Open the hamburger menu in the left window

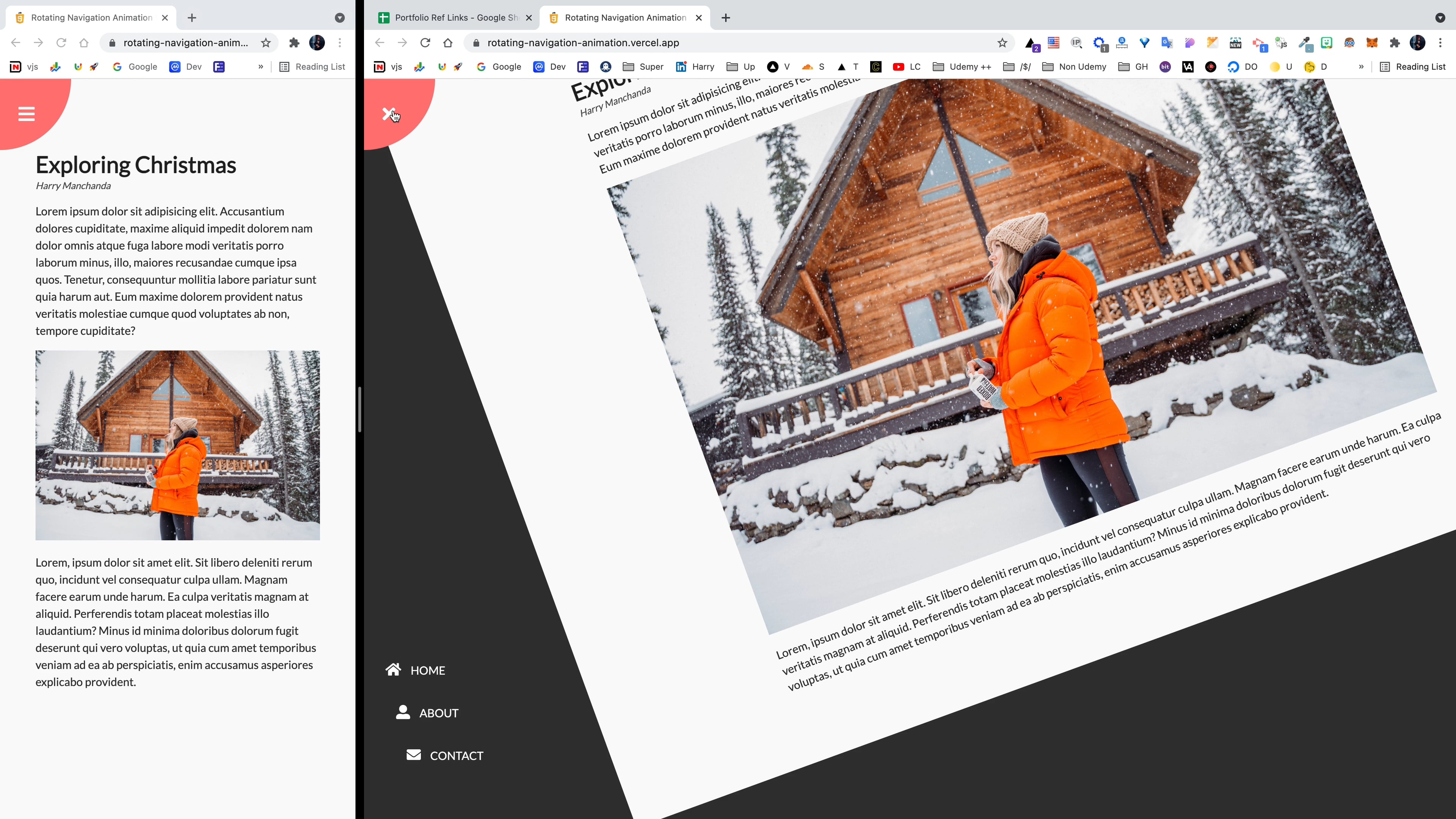point(26,114)
